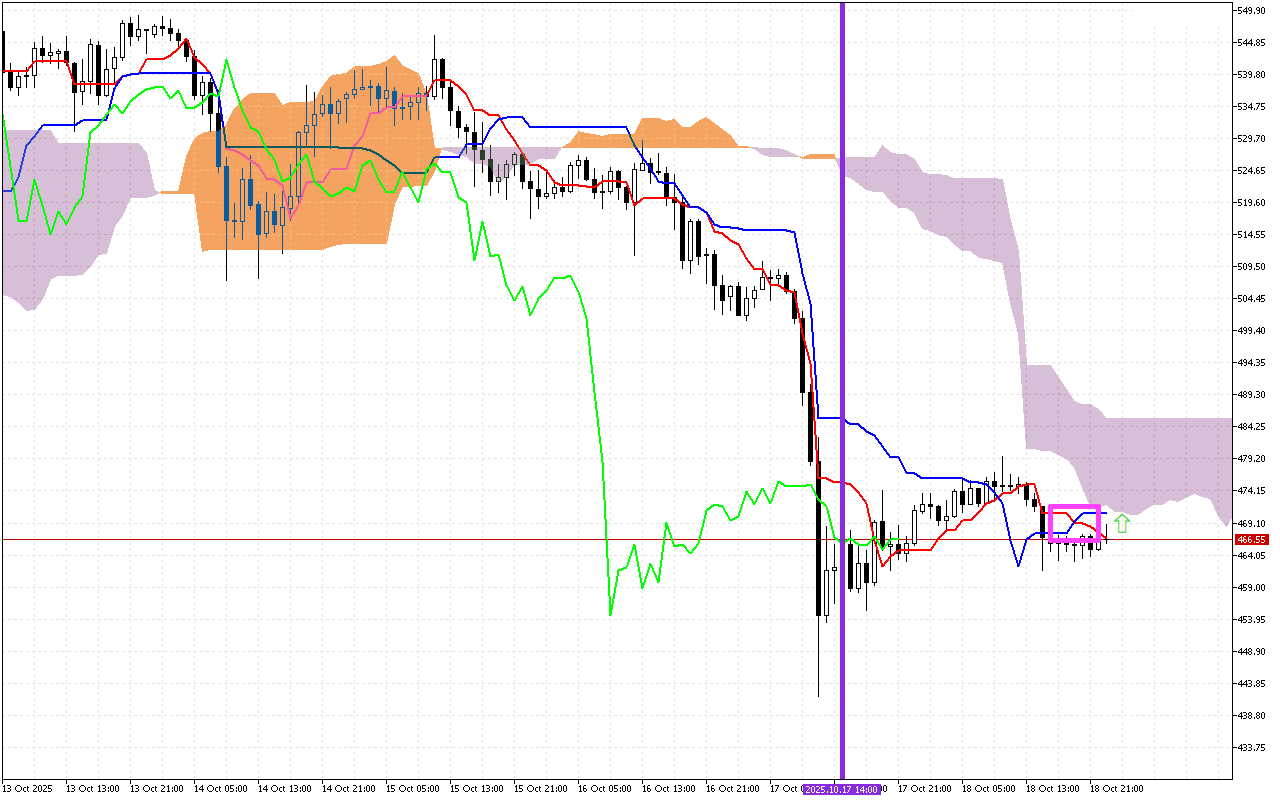Click the long lower wick of the crash candle
Screen dimensions: 1280x800
(818, 660)
